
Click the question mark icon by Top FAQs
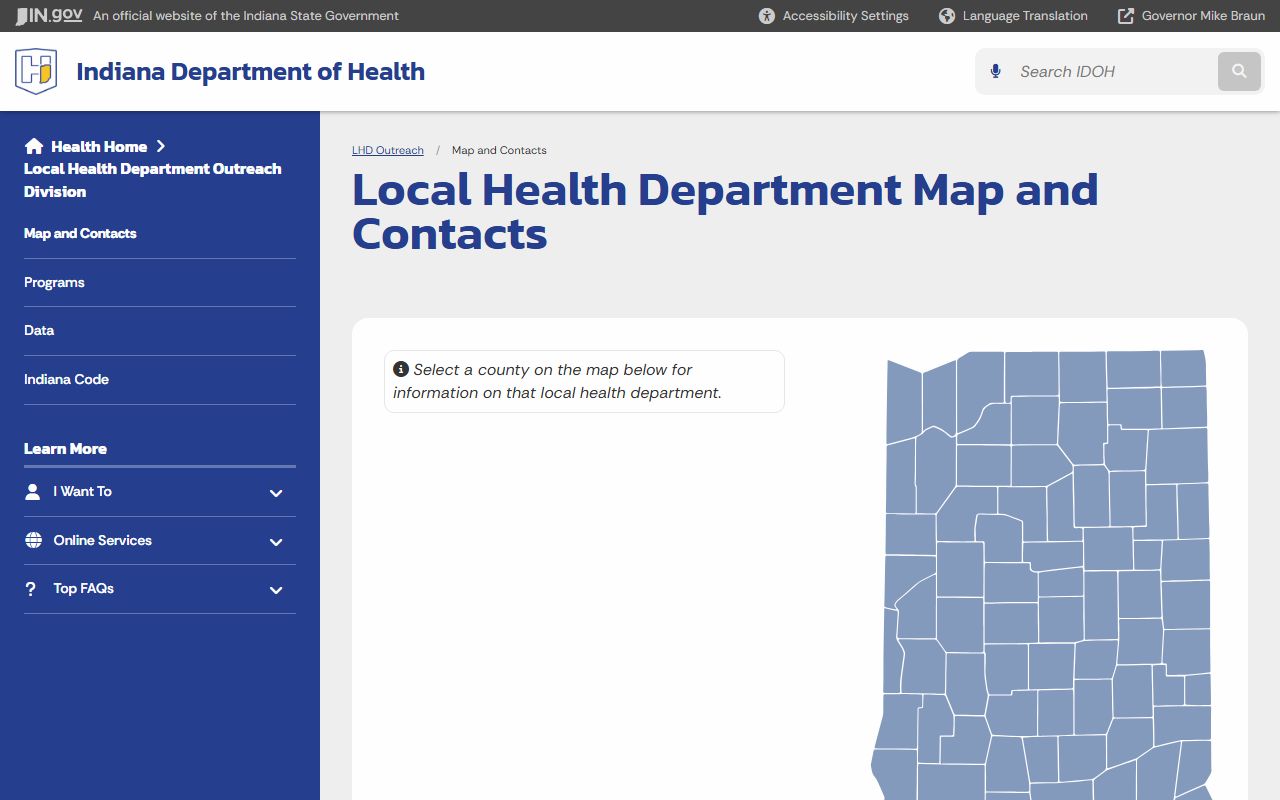(31, 589)
